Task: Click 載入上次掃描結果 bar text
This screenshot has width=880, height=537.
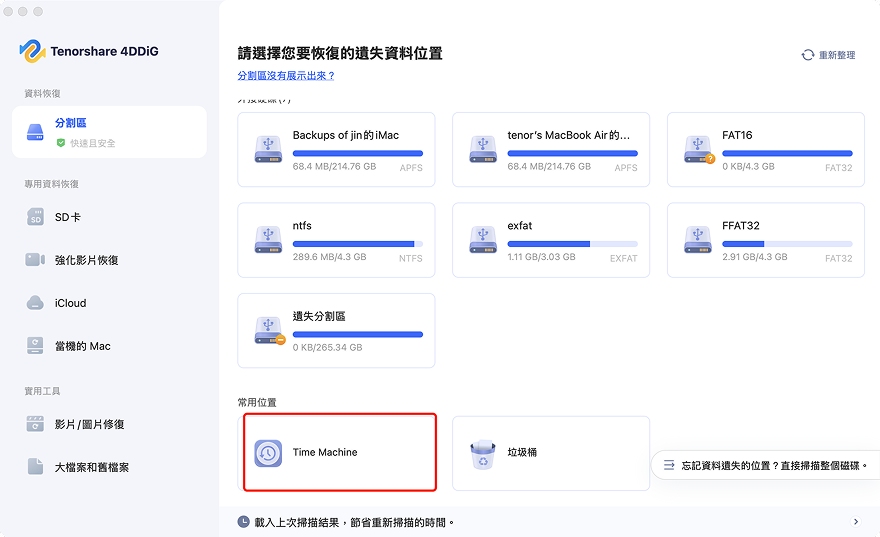Action: pyautogui.click(x=354, y=522)
